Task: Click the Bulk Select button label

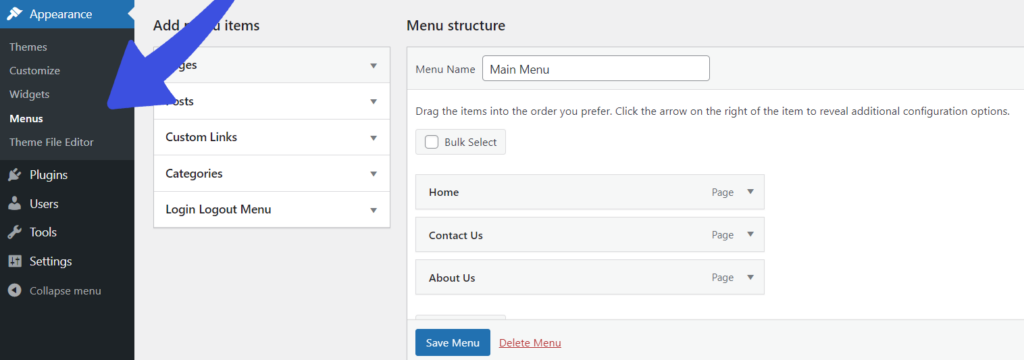Action: 471,142
